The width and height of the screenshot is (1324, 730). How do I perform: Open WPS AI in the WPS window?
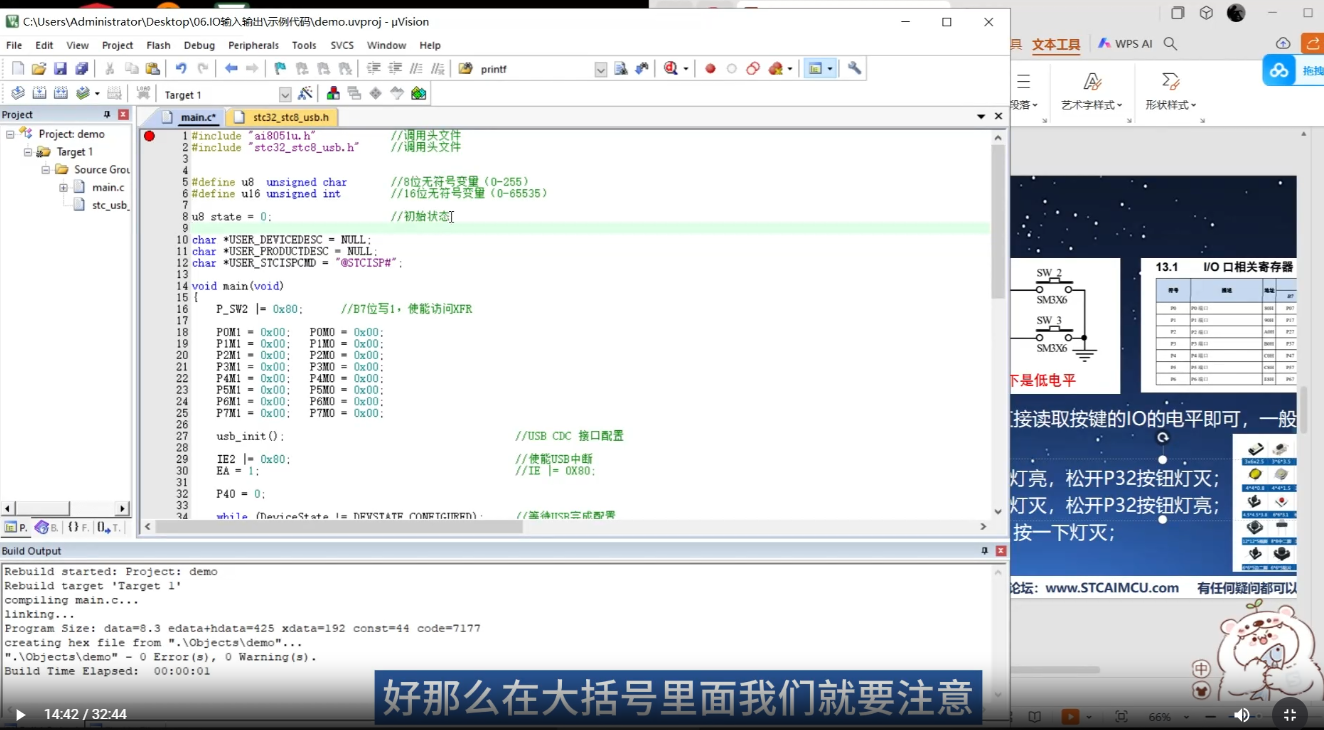coord(1126,44)
